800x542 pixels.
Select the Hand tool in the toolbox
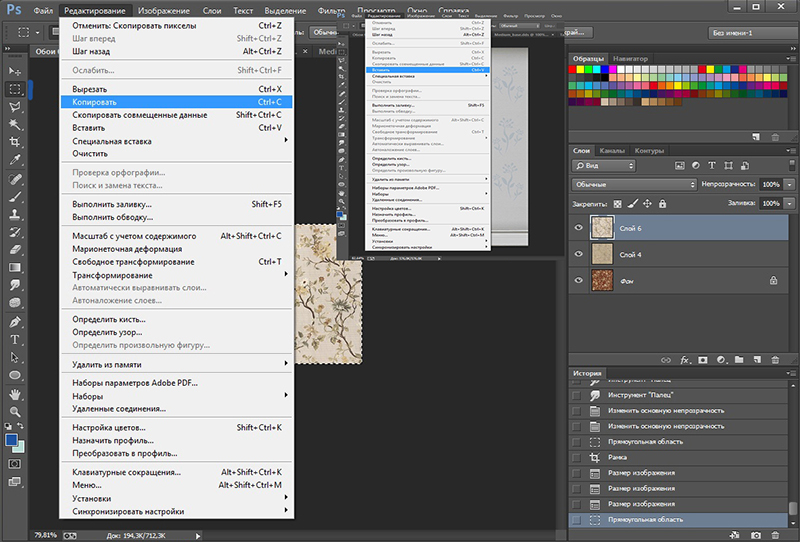tap(15, 393)
